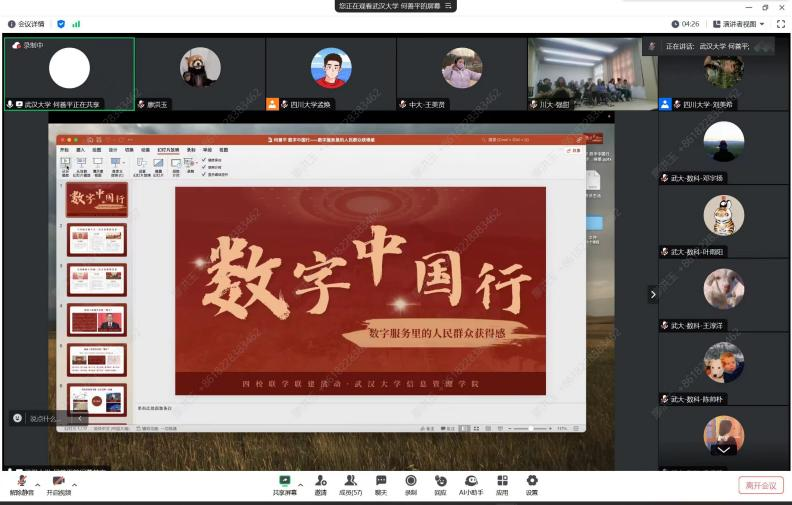792x505 pixels.
Task: Open the AI assistant (AI小助手)
Action: tap(471, 484)
